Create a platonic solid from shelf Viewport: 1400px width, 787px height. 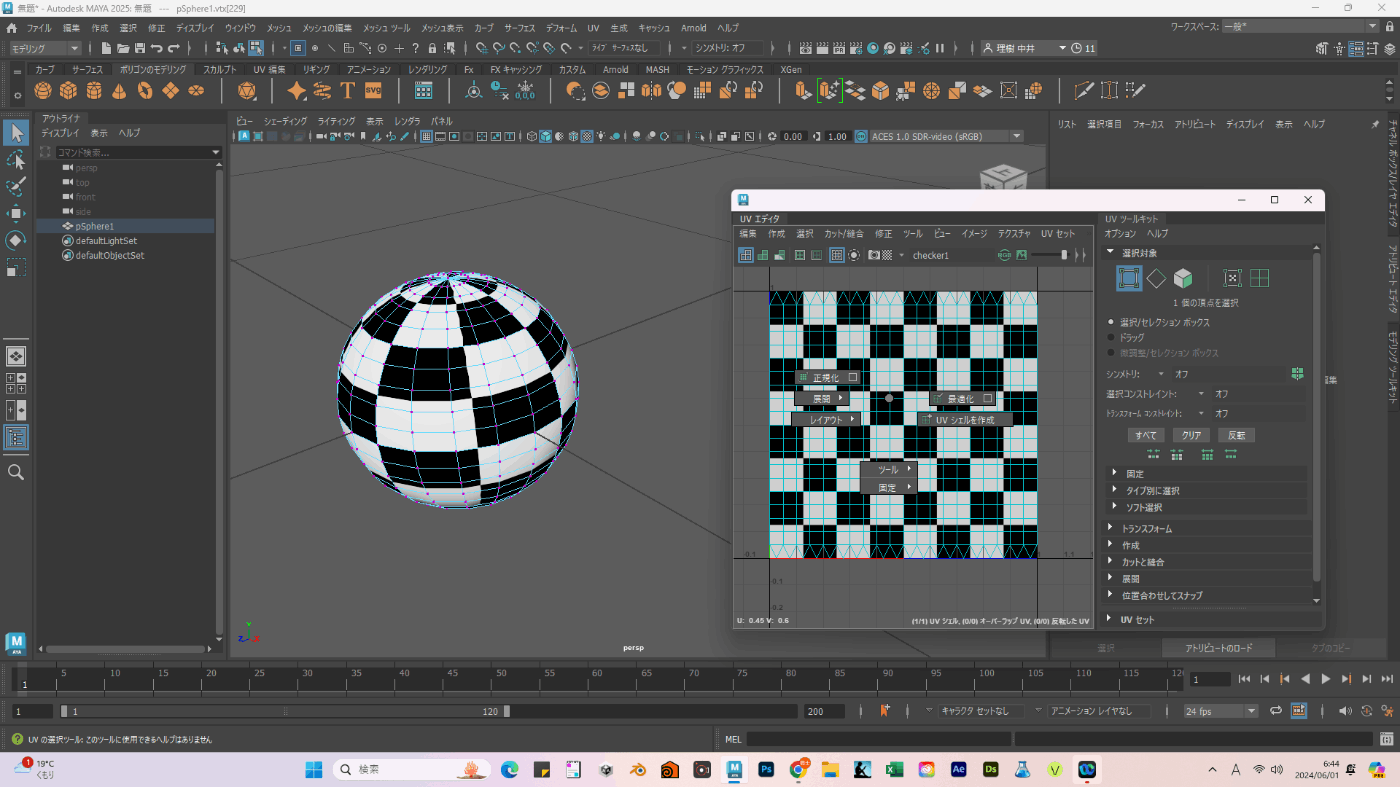click(247, 91)
